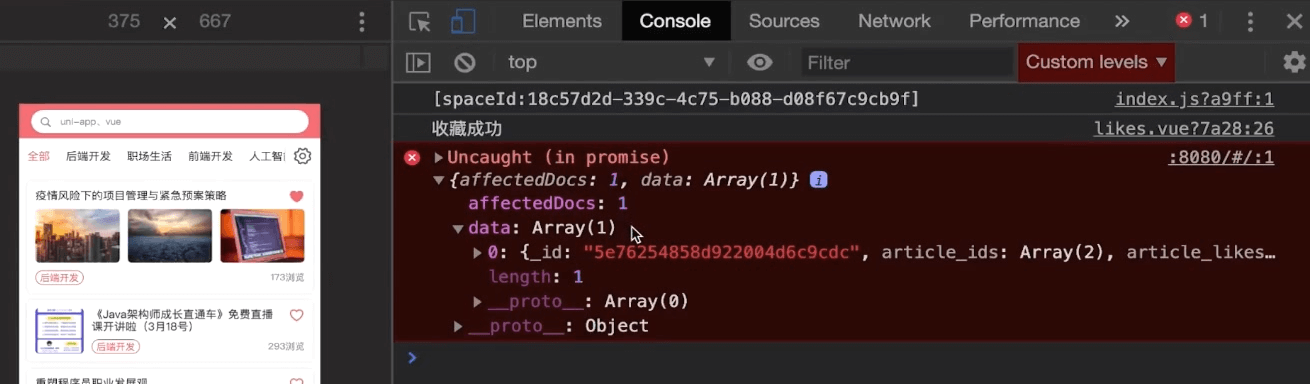This screenshot has width=1310, height=384.
Task: Clear the console with the ban icon
Action: point(465,62)
